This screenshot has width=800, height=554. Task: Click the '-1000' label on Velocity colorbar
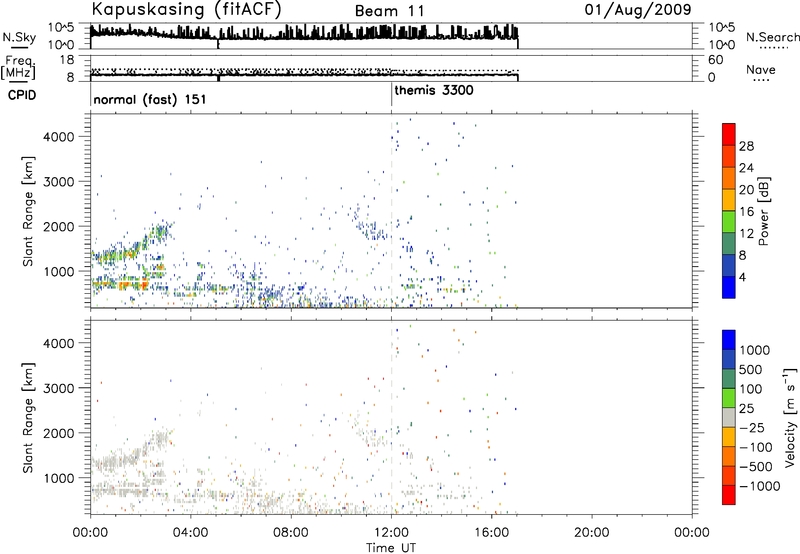(x=760, y=486)
